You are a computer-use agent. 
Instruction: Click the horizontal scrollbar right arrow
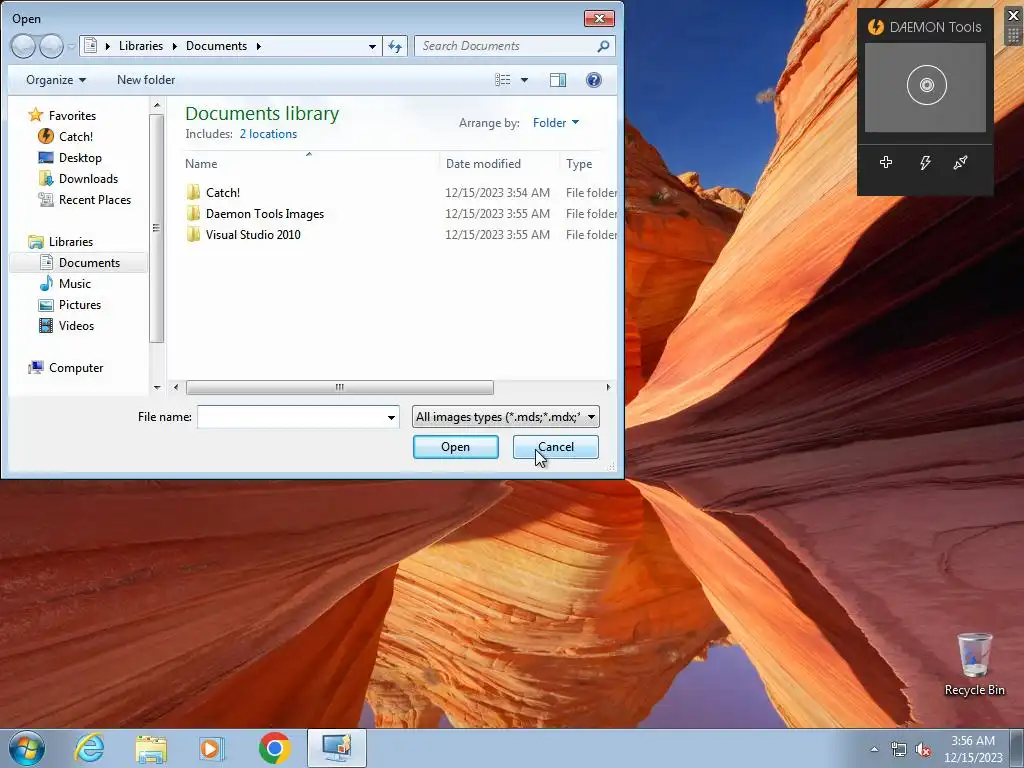608,387
